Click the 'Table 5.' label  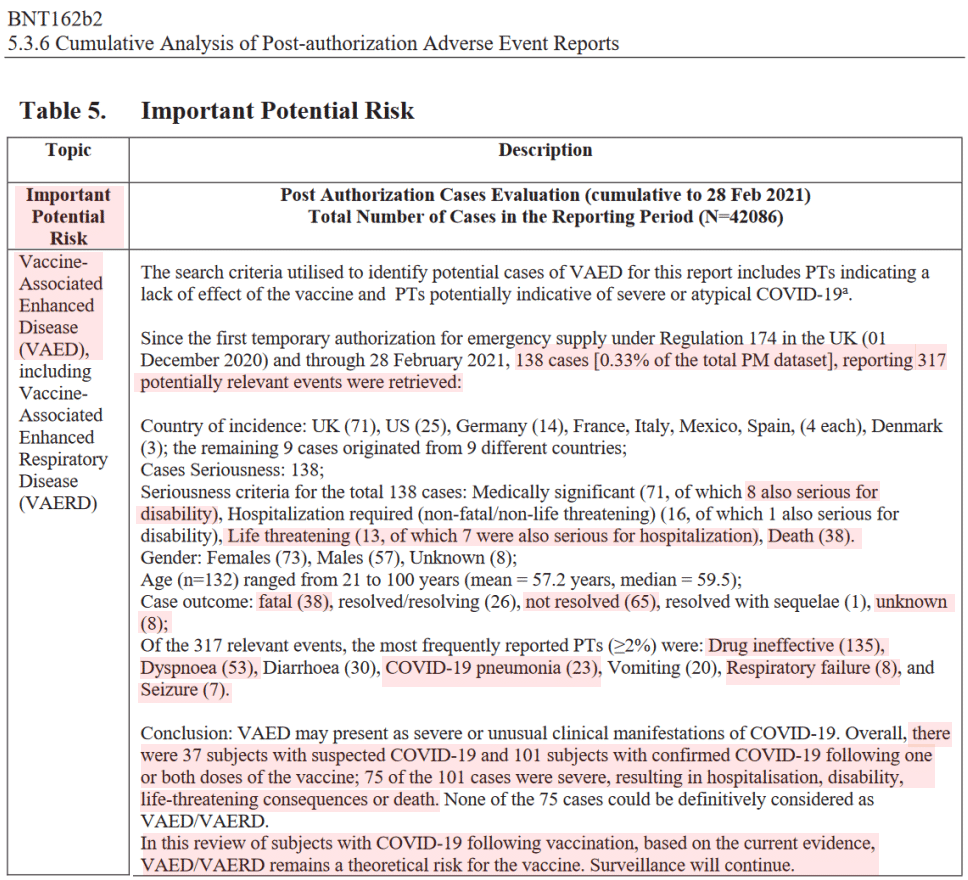[63, 111]
